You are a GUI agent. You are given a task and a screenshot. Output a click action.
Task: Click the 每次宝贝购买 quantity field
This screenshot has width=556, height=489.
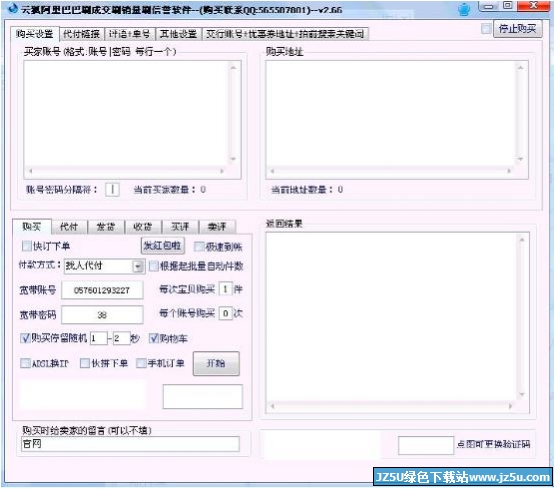225,289
